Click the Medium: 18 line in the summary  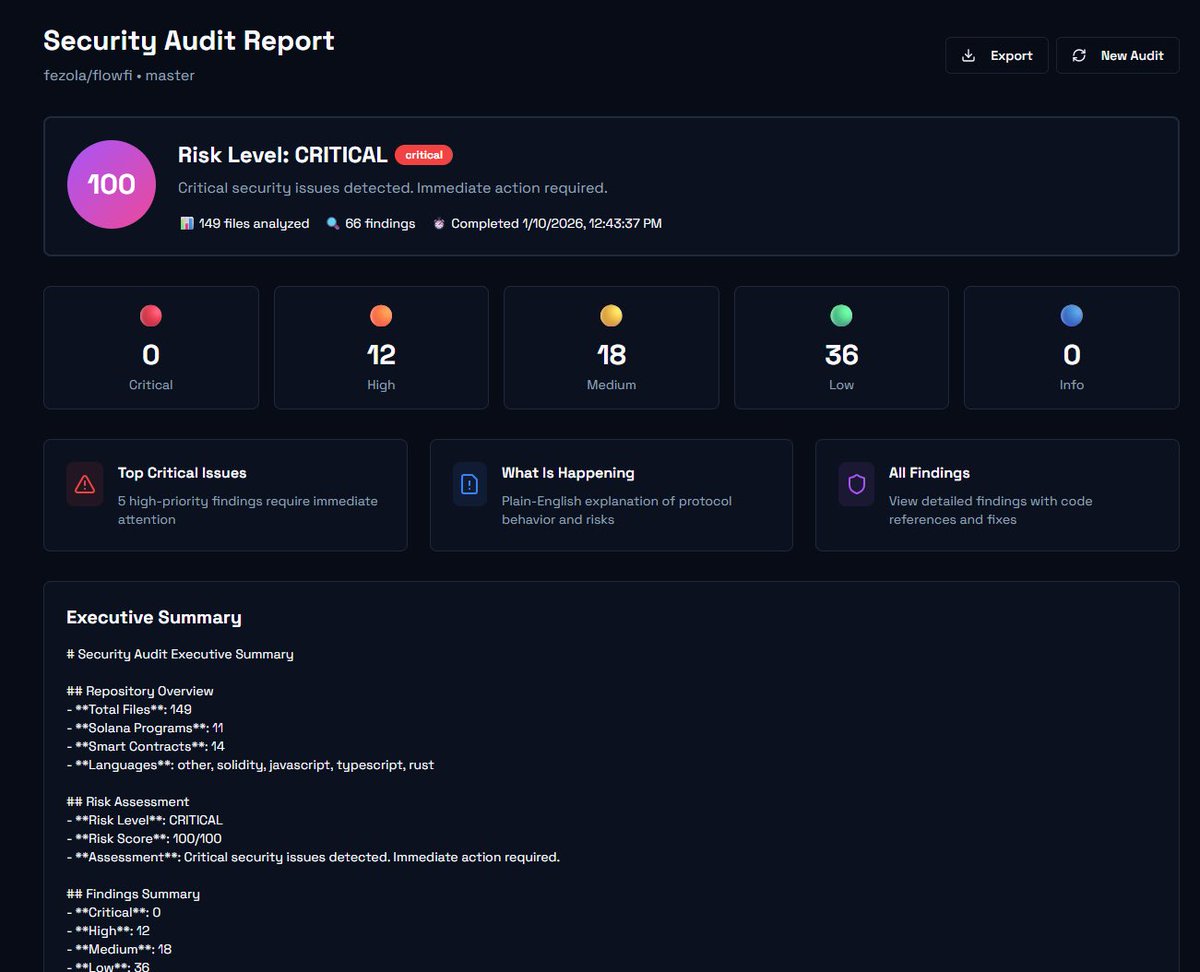pyautogui.click(x=119, y=949)
